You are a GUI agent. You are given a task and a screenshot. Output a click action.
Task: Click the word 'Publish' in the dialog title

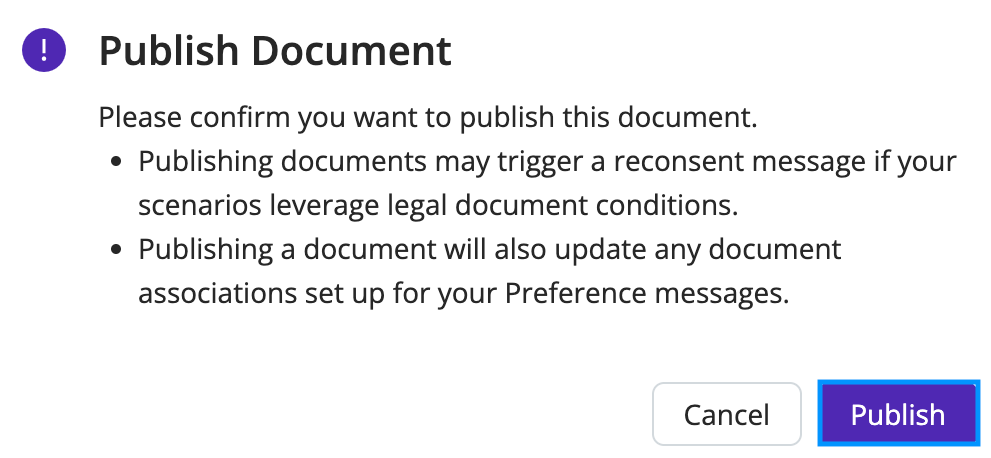(x=169, y=51)
